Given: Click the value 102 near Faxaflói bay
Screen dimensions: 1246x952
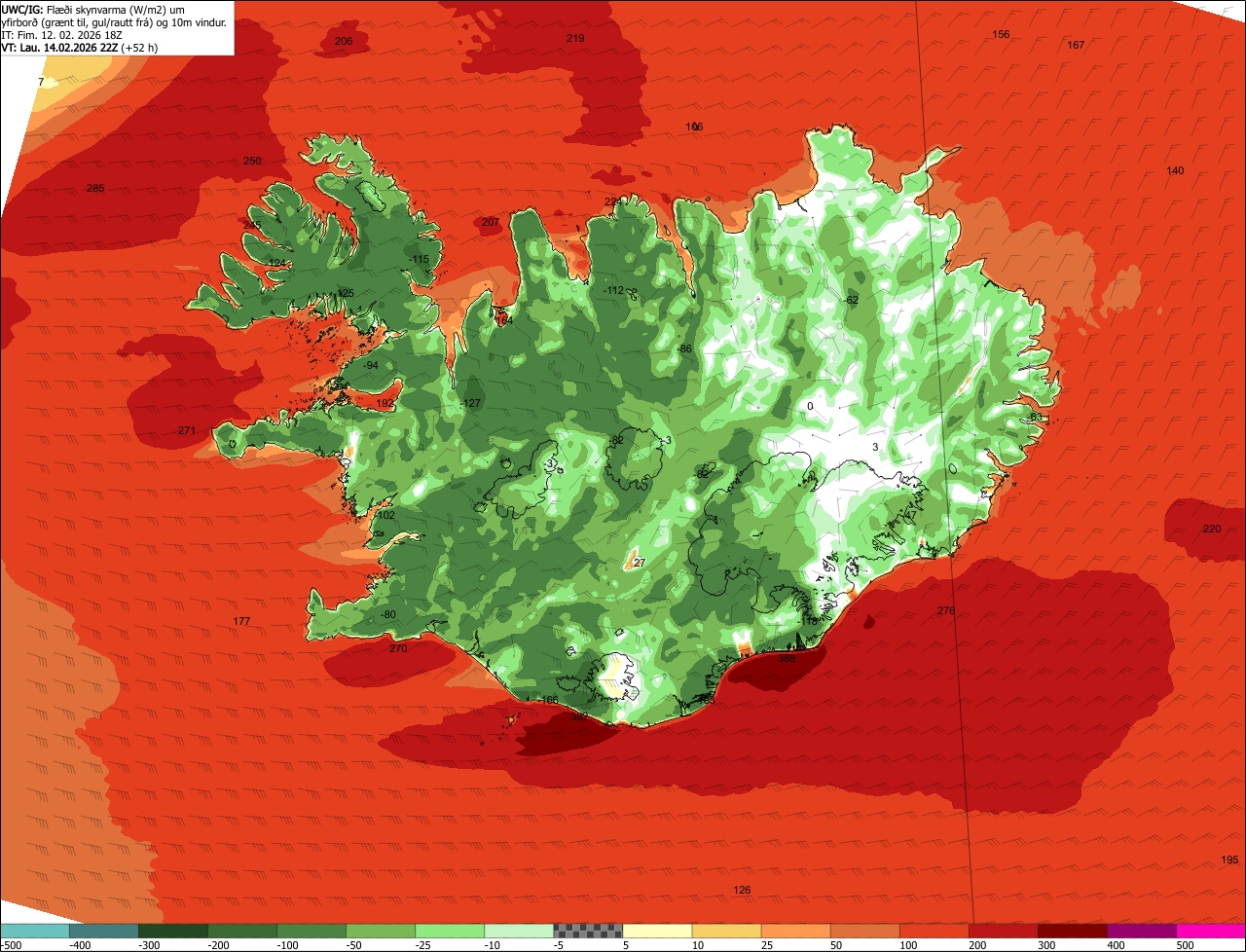Looking at the screenshot, I should point(386,515).
